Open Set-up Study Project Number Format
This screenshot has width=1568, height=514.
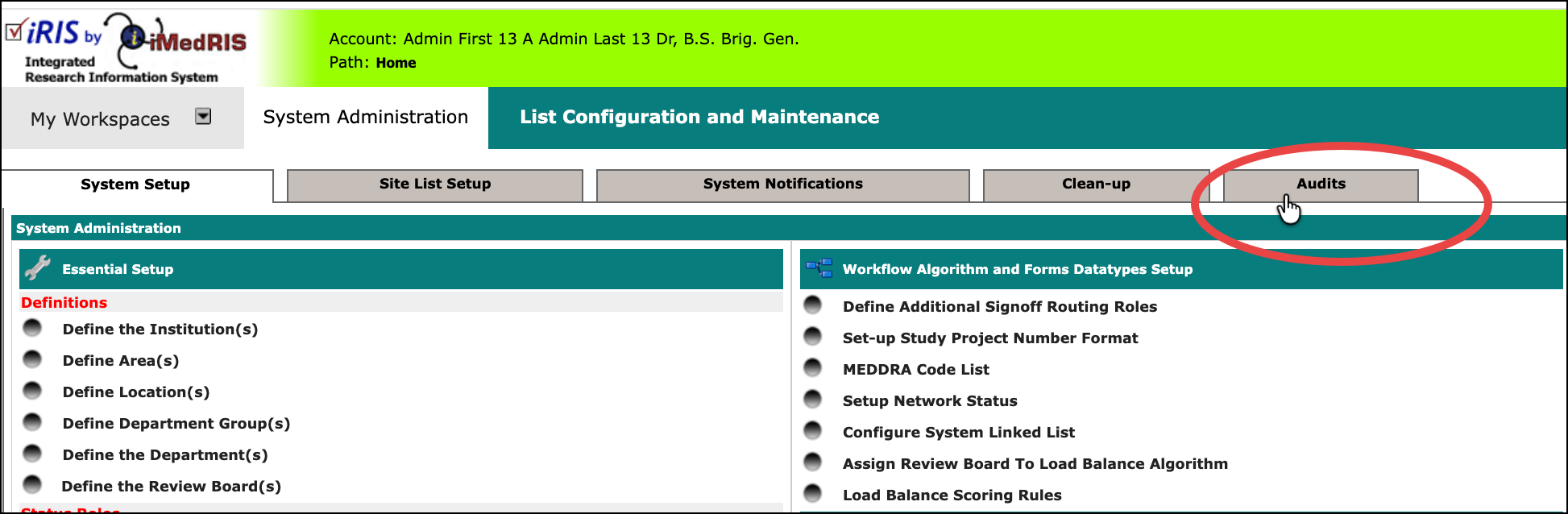coord(990,338)
